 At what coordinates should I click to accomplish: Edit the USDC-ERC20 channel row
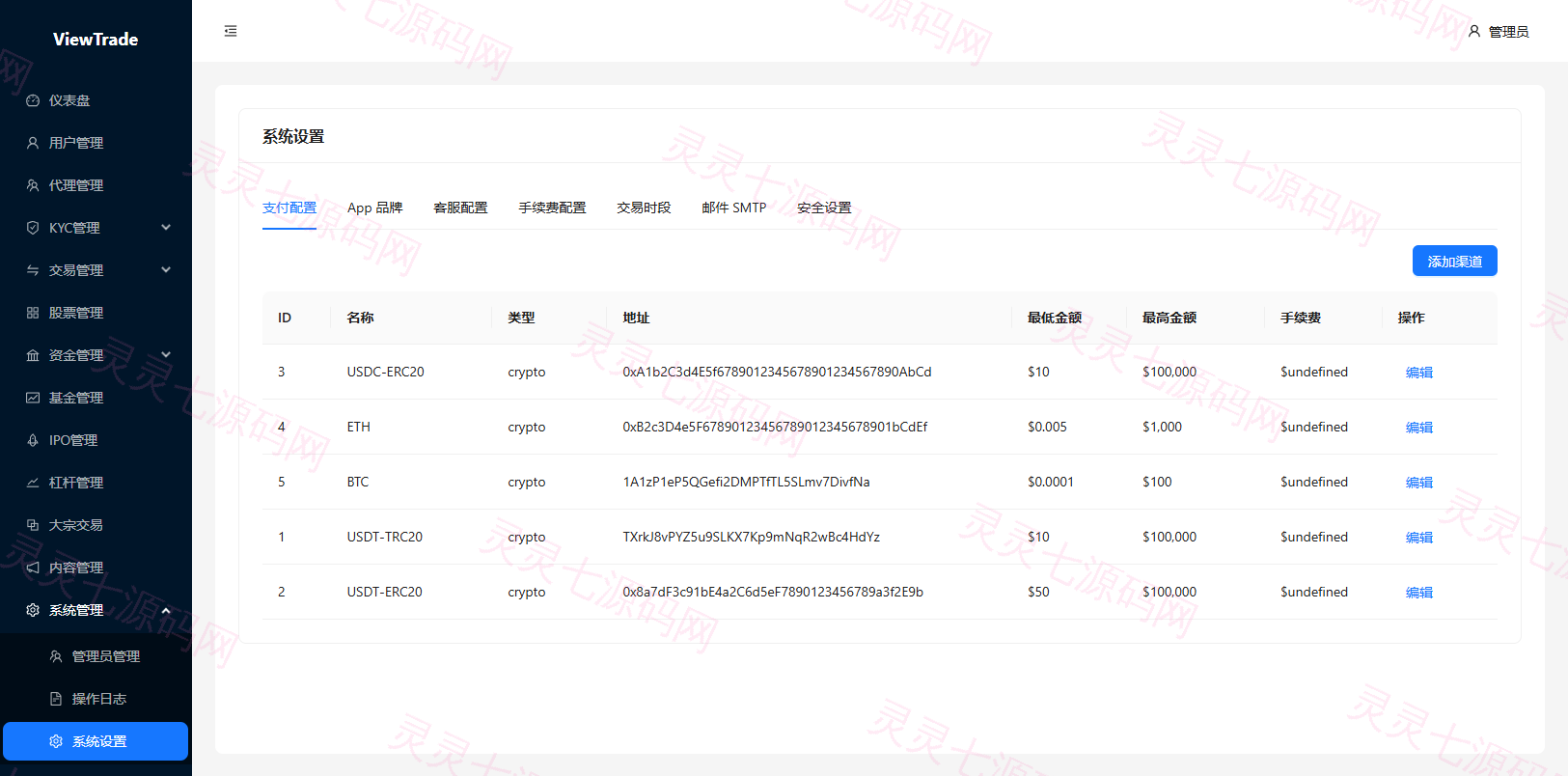pos(1419,373)
